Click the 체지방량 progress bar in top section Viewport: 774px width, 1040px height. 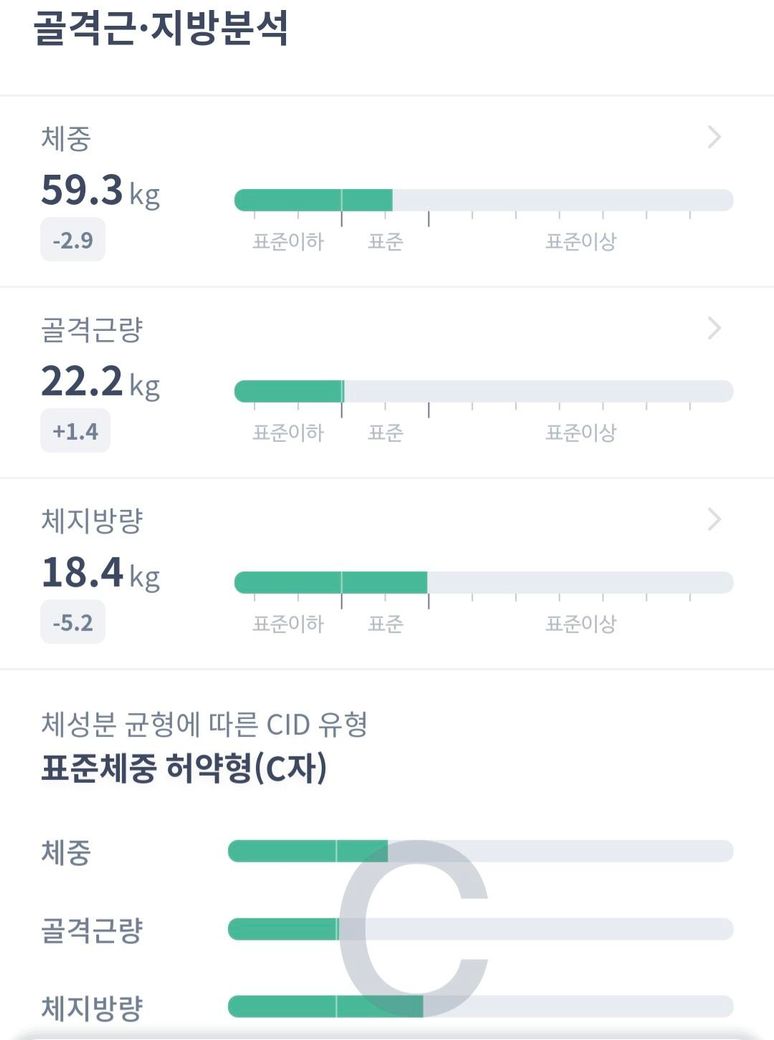pyautogui.click(x=483, y=582)
